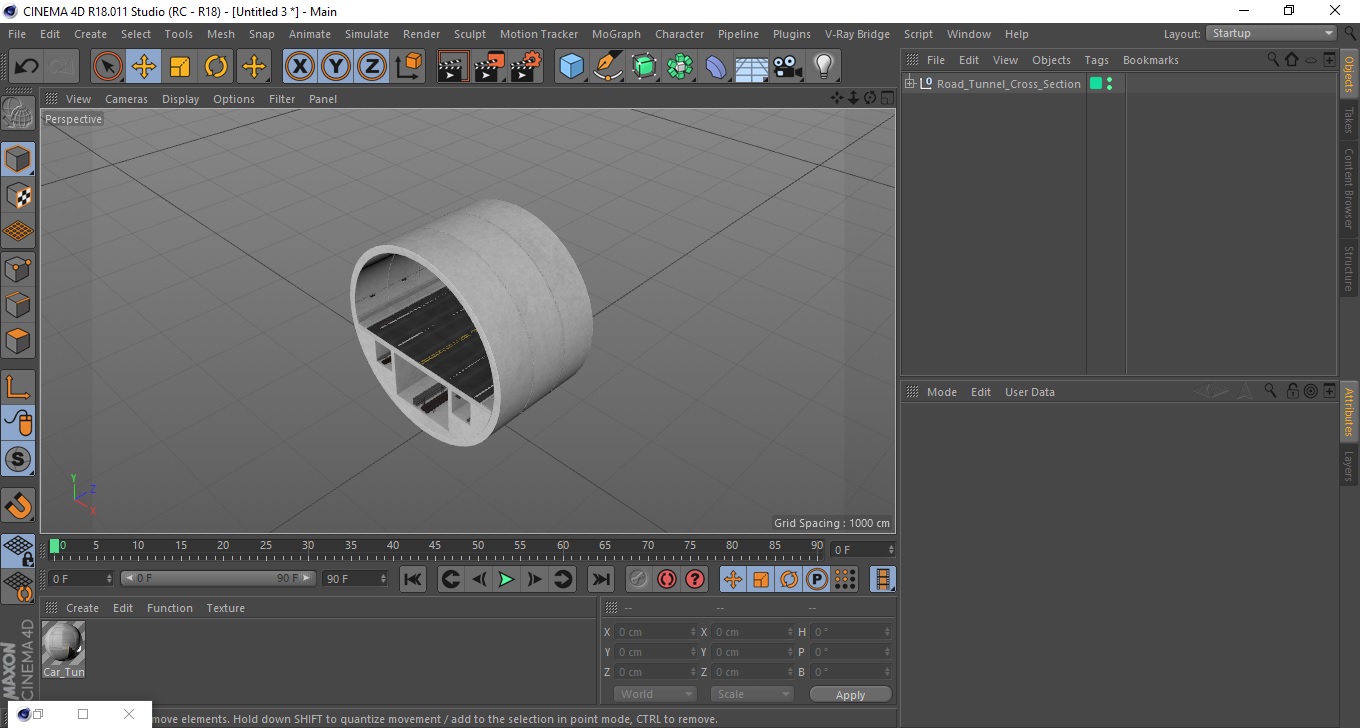Viewport: 1360px width, 728px height.
Task: Toggle Y axis lock
Action: coord(336,67)
